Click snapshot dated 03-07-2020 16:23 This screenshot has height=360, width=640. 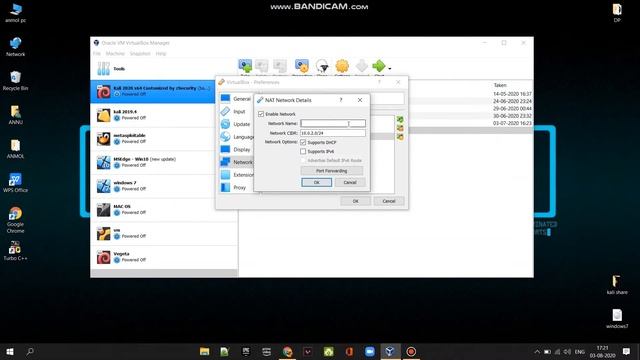[x=512, y=123]
